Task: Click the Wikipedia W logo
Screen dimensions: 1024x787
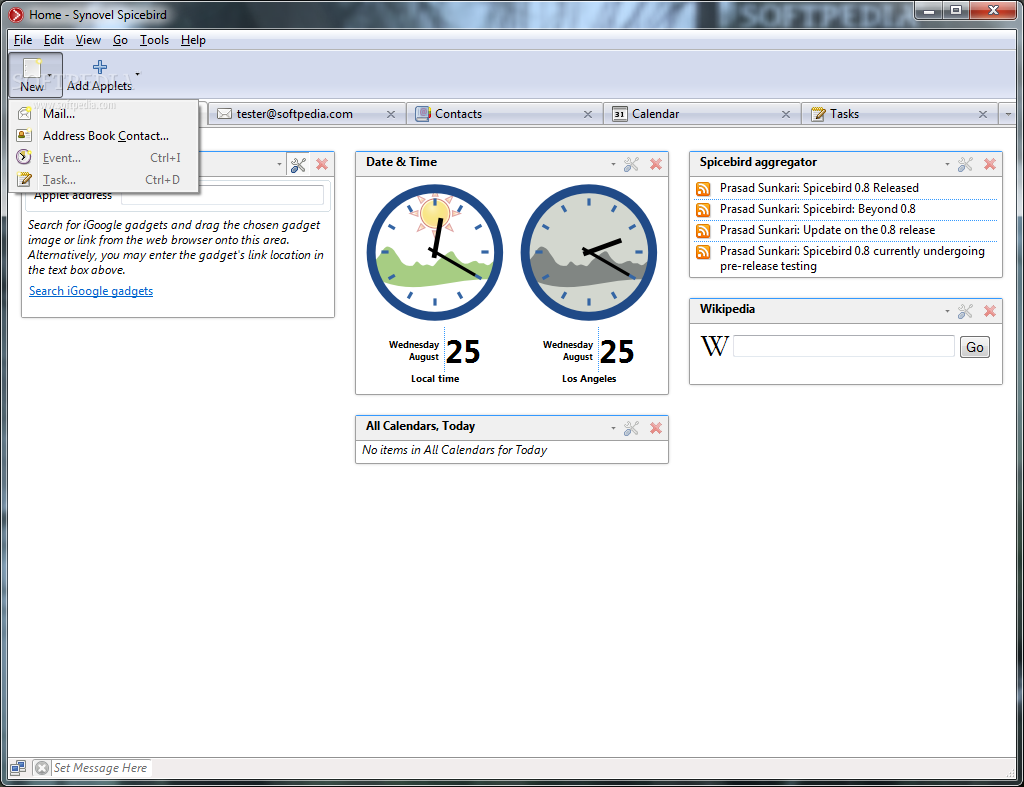Action: 714,346
